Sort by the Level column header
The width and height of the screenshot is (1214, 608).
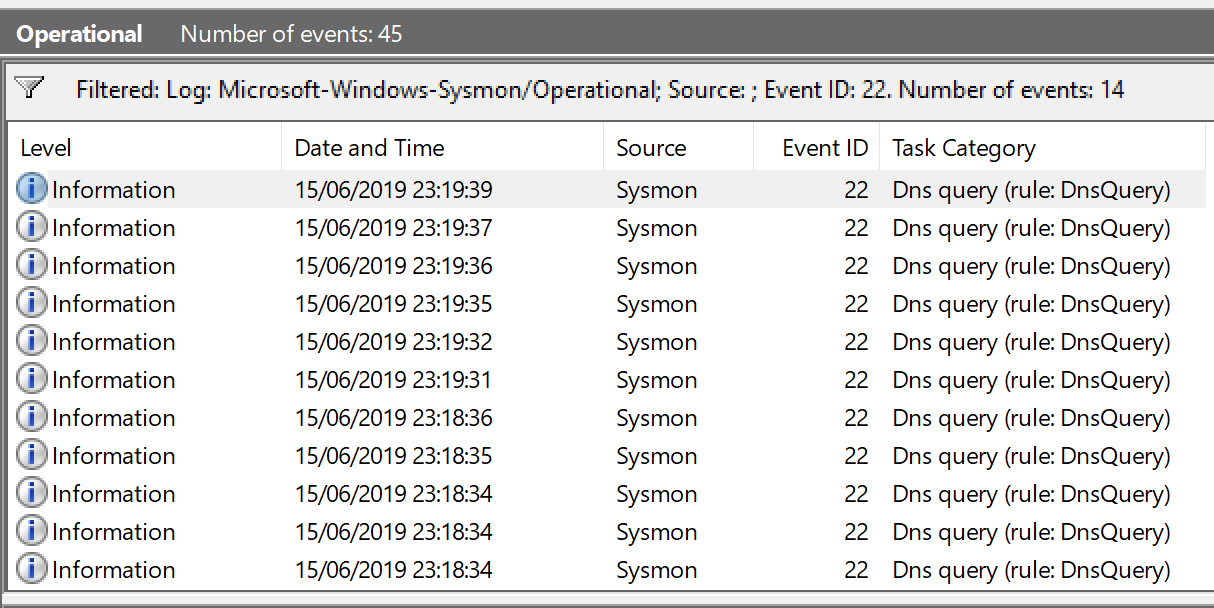point(145,148)
